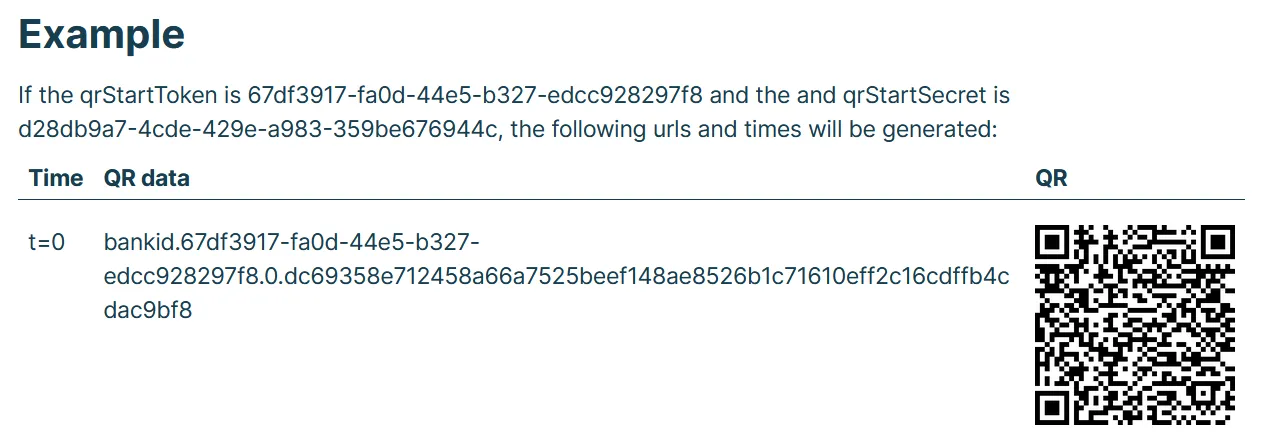
Task: Click the secret value d28db9a7-4cde-429e-a983-359be676944c
Action: 258,129
